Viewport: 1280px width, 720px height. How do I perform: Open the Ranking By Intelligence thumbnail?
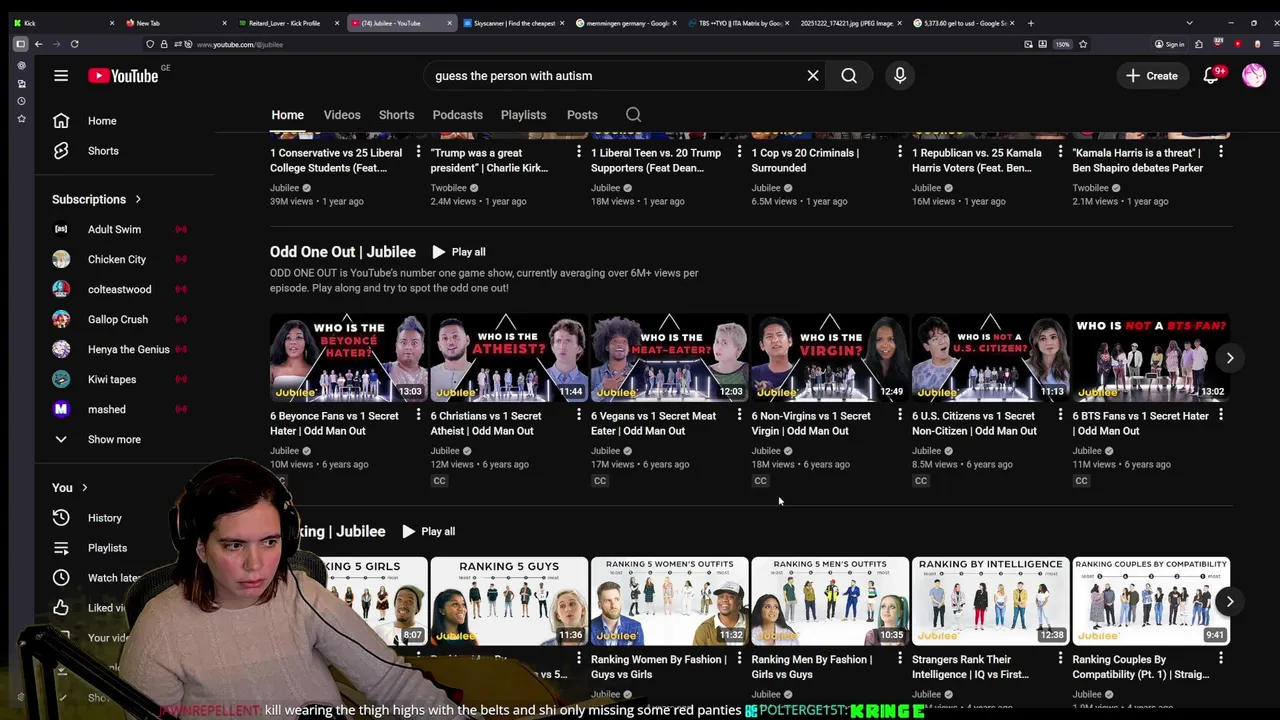pyautogui.click(x=990, y=601)
